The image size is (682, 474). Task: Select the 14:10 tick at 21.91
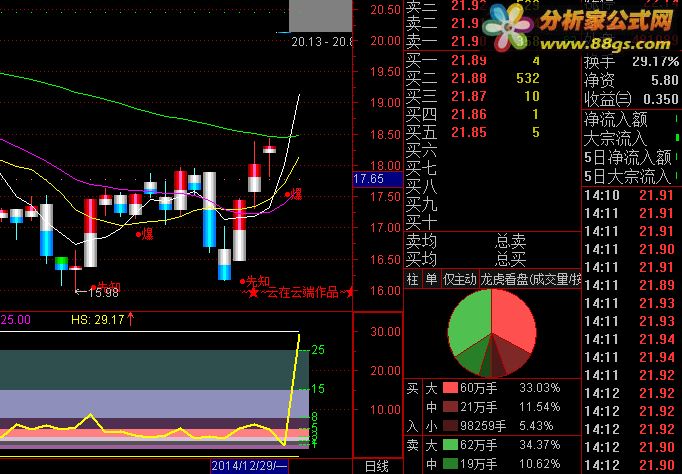631,195
